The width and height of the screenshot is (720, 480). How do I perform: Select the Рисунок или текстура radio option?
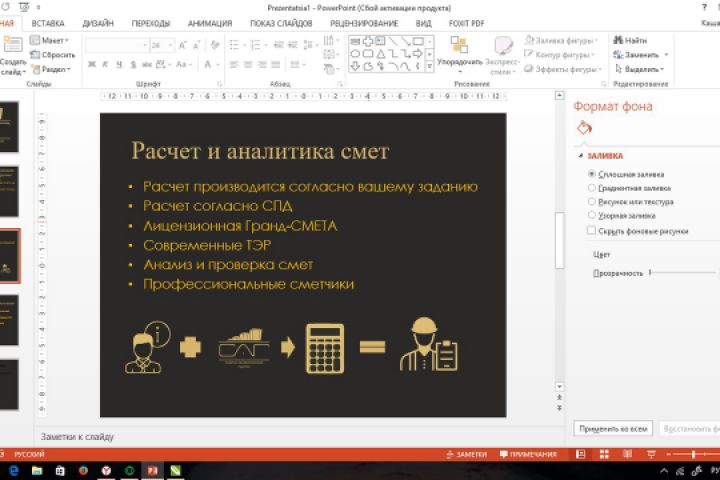[592, 202]
